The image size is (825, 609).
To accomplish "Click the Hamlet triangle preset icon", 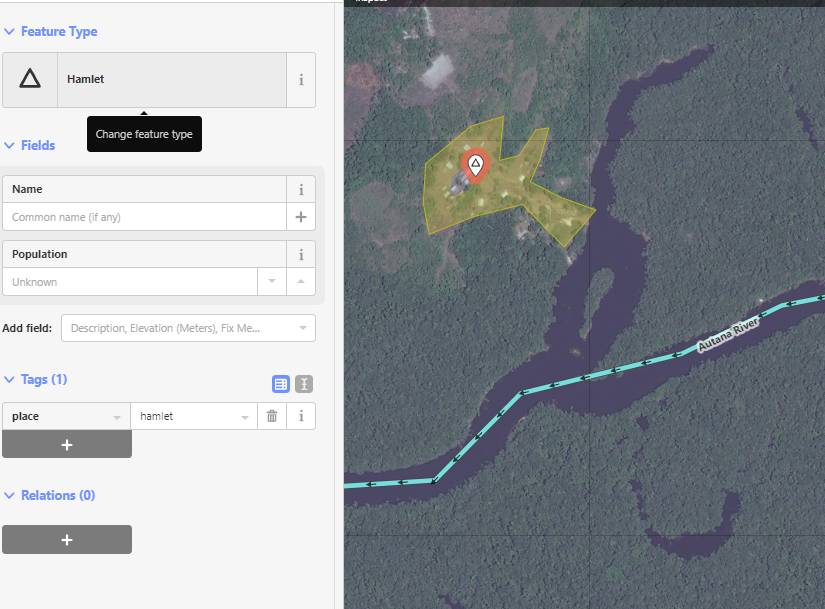I will tap(30, 79).
